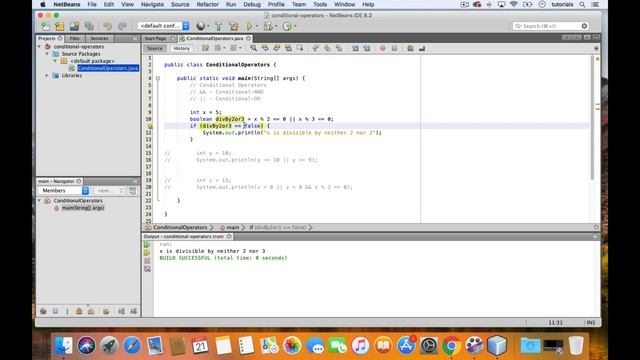
Task: Open the Debug menu in menu bar
Action: point(252,4)
